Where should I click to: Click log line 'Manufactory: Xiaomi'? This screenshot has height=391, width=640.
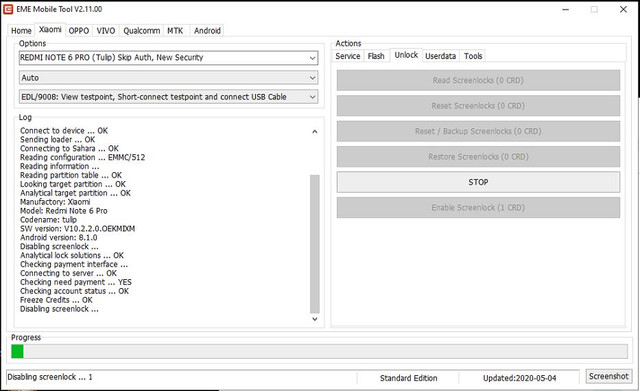coord(55,202)
